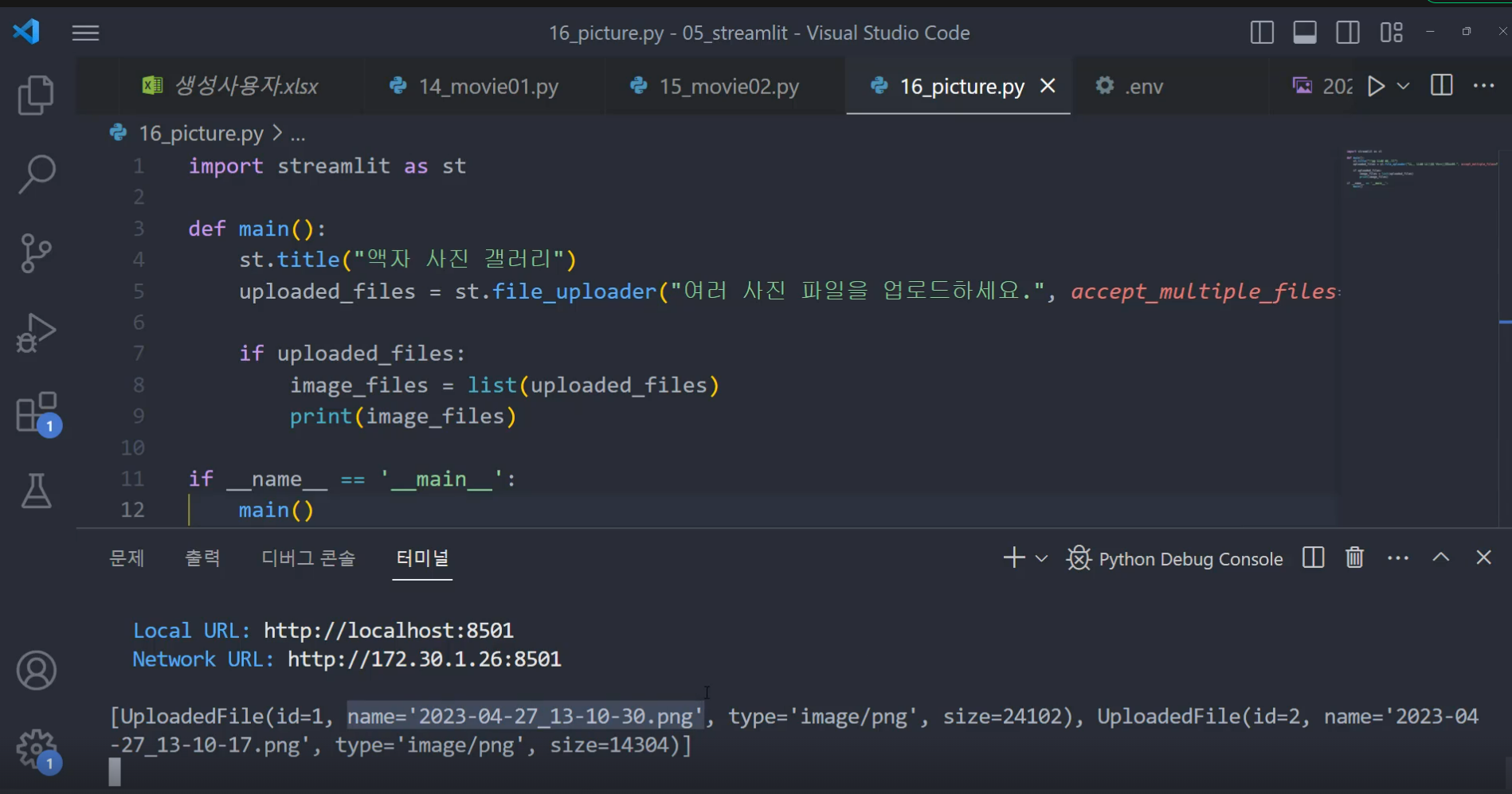1512x794 pixels.
Task: Split the terminal panel
Action: pyautogui.click(x=1313, y=557)
